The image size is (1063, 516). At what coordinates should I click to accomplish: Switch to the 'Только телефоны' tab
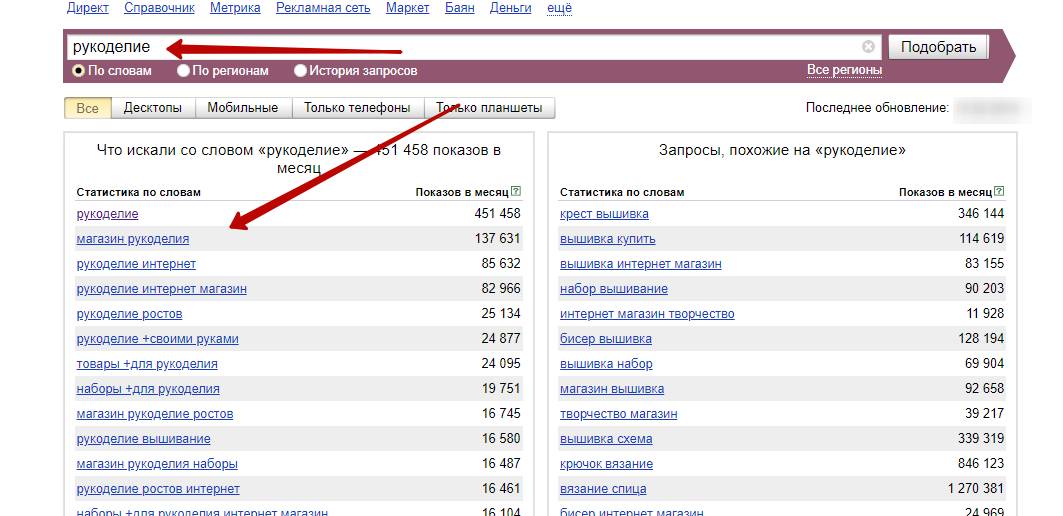click(357, 108)
